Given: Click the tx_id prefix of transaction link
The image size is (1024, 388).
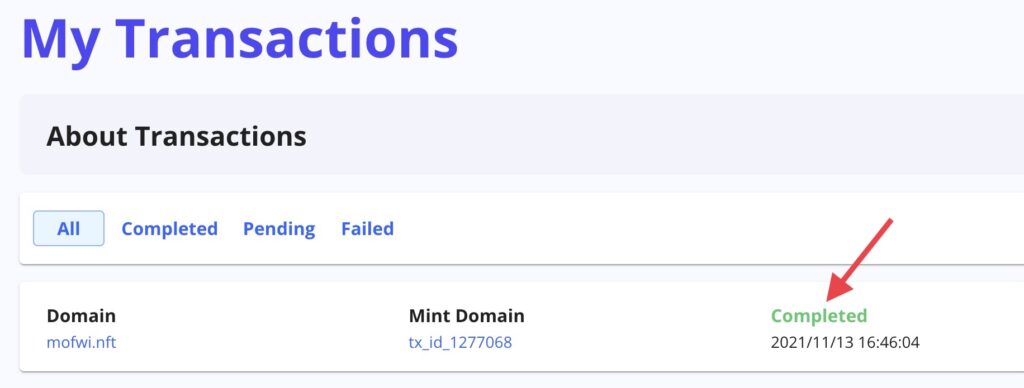Looking at the screenshot, I should pos(427,343).
